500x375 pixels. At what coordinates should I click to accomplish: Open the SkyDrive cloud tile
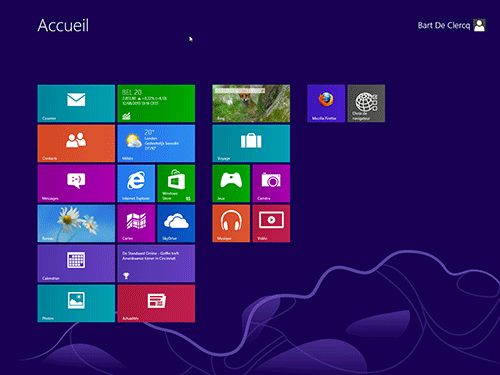tap(176, 223)
